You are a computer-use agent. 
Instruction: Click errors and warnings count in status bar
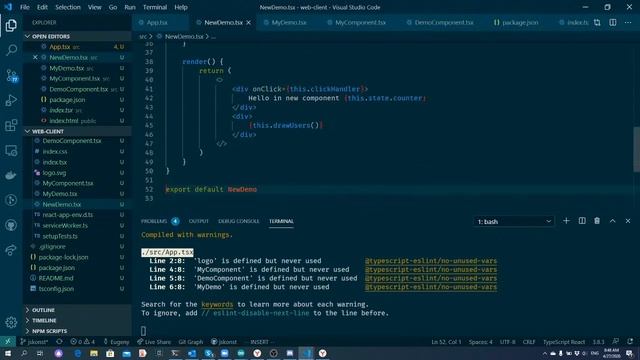click(x=82, y=342)
